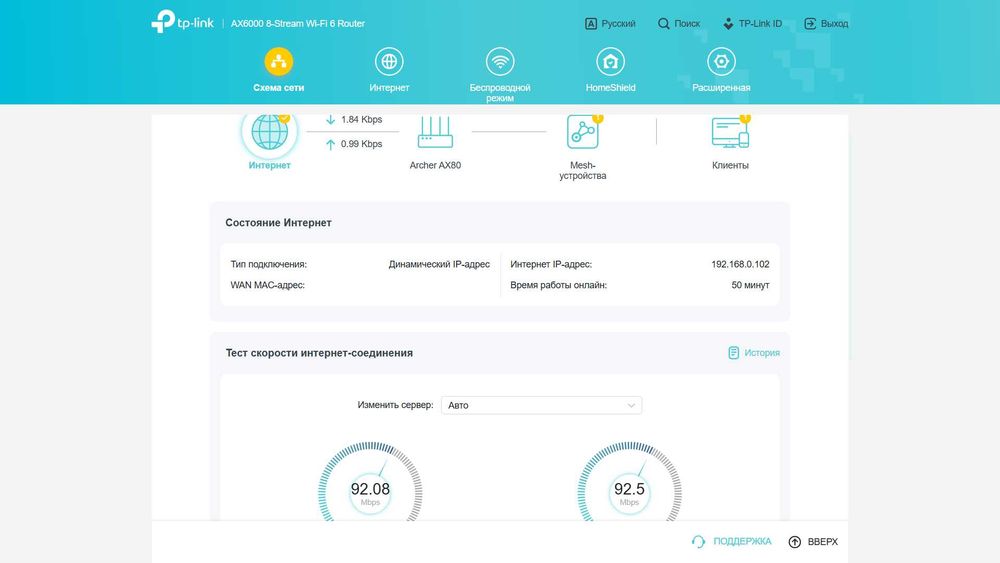This screenshot has width=1000, height=563.
Task: Click Выход logout text
Action: pyautogui.click(x=834, y=24)
